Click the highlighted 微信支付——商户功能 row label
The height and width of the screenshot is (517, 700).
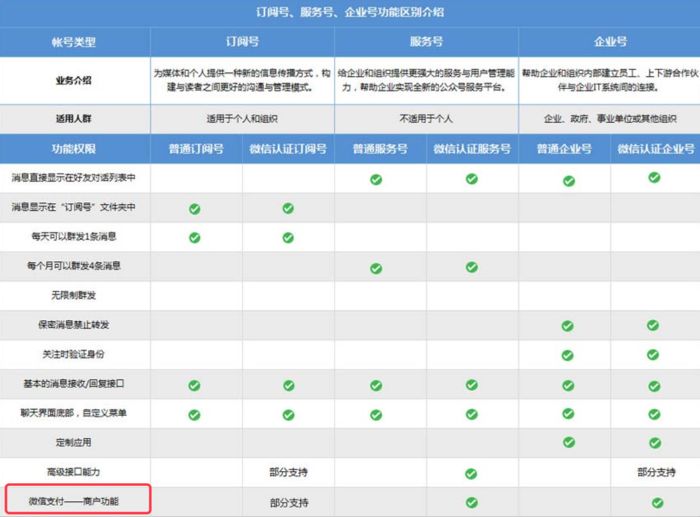(74, 500)
